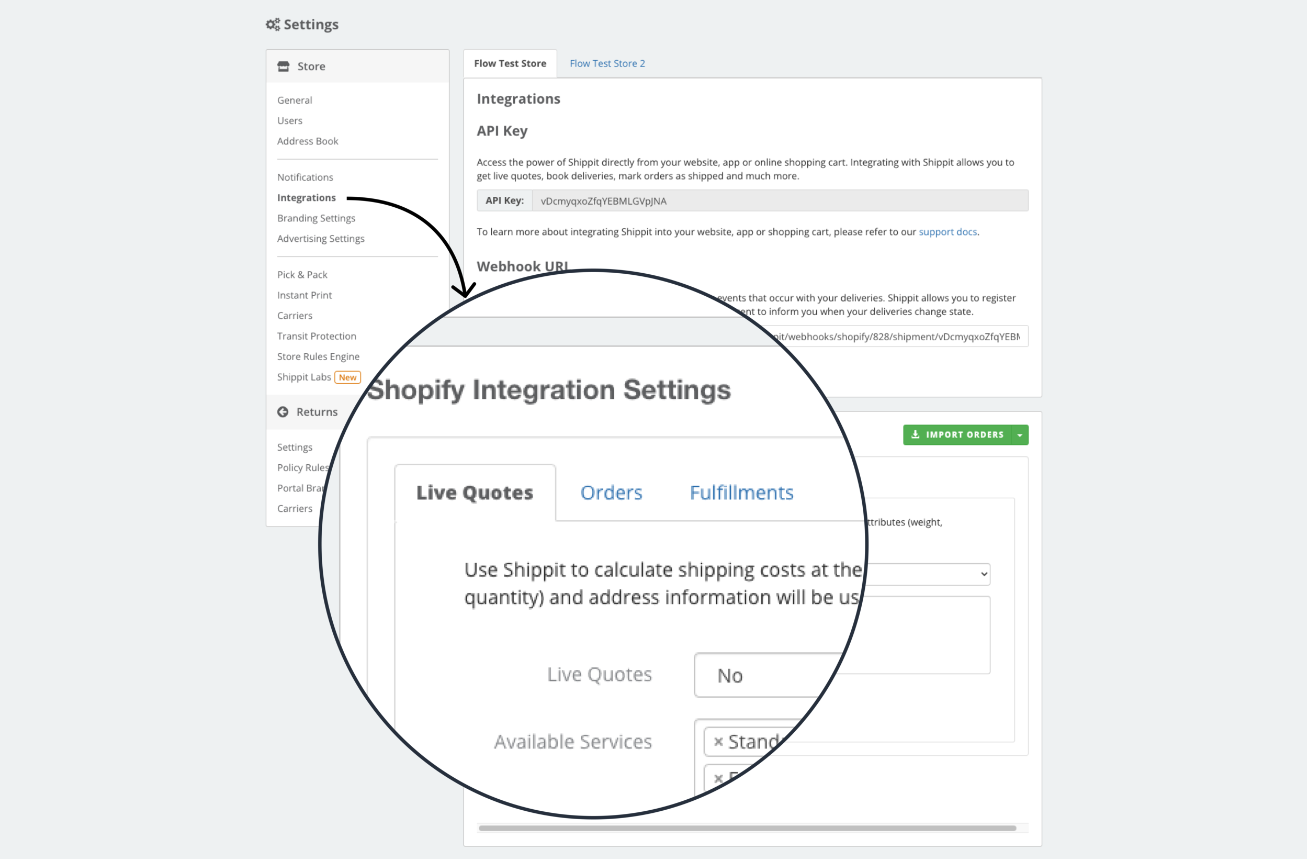
Task: Click the API Key value field
Action: (x=780, y=201)
